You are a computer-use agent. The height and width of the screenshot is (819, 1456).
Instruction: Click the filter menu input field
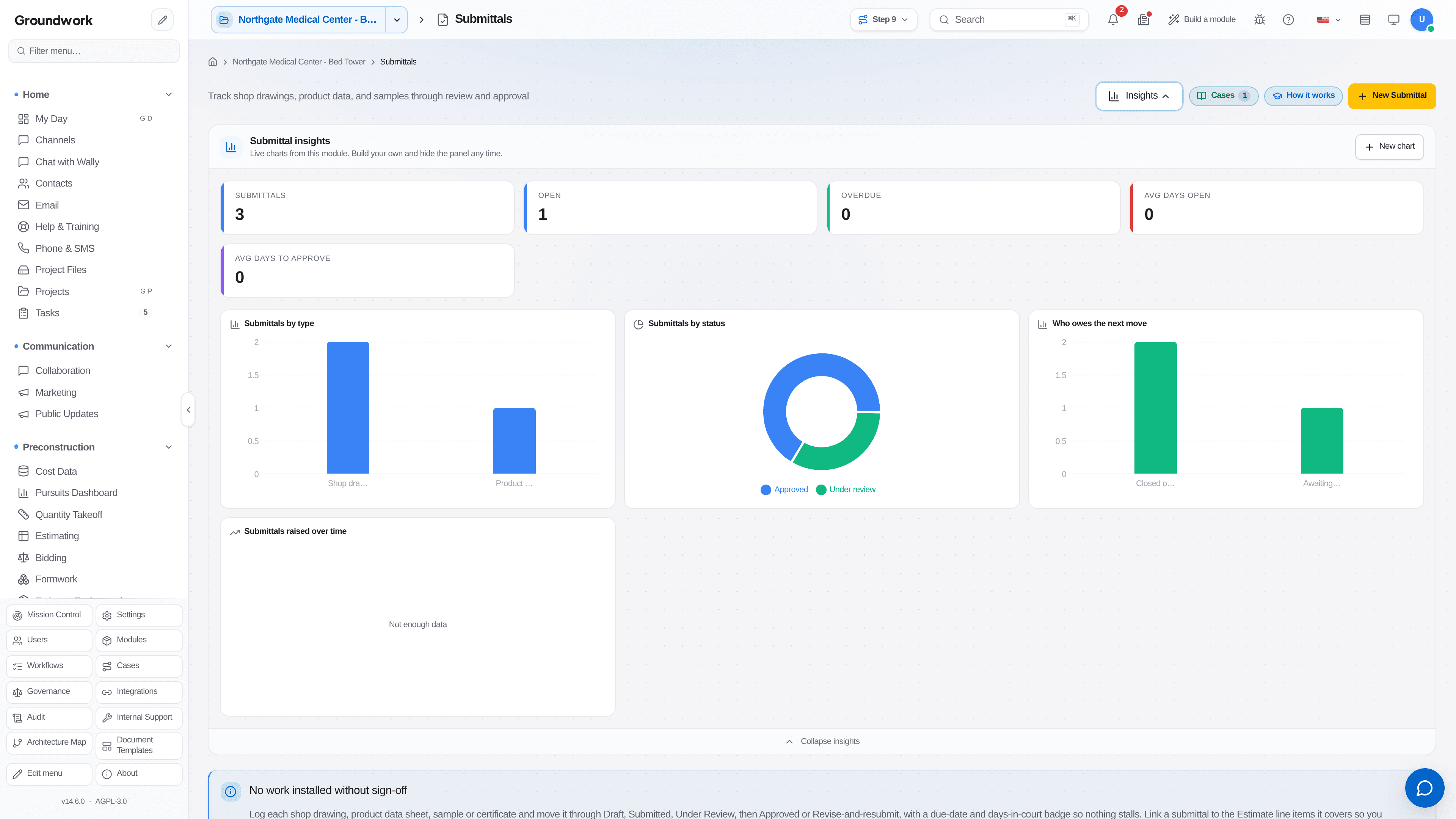94,51
